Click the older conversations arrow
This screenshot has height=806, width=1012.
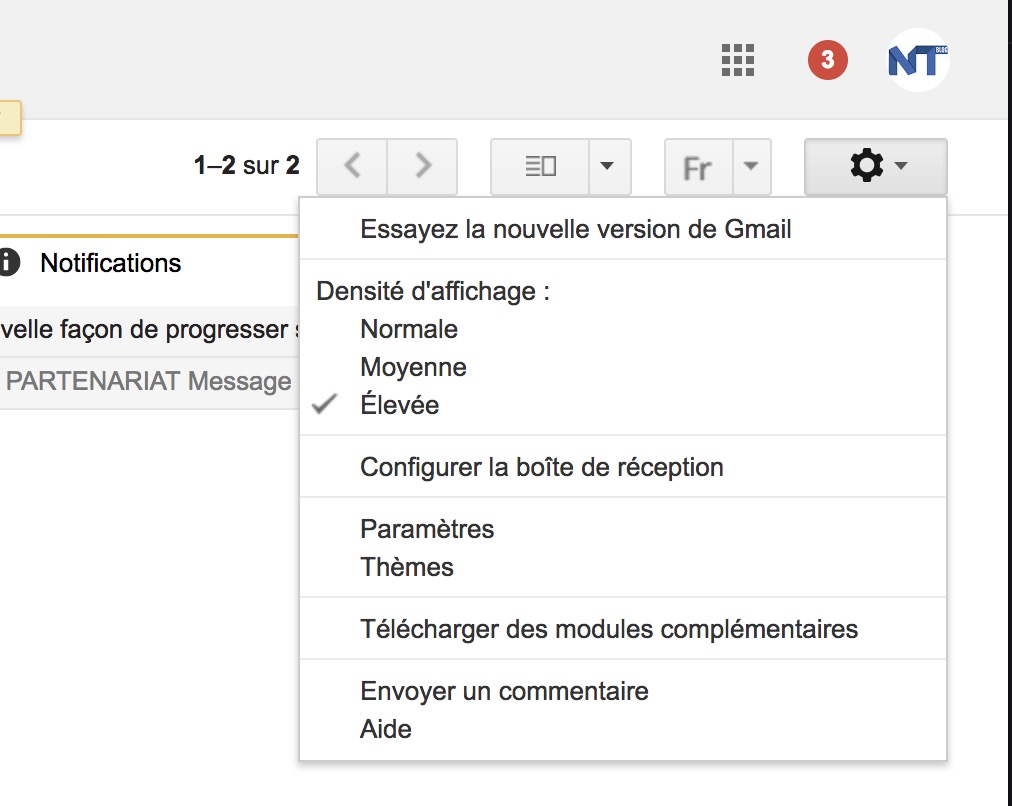(x=422, y=166)
